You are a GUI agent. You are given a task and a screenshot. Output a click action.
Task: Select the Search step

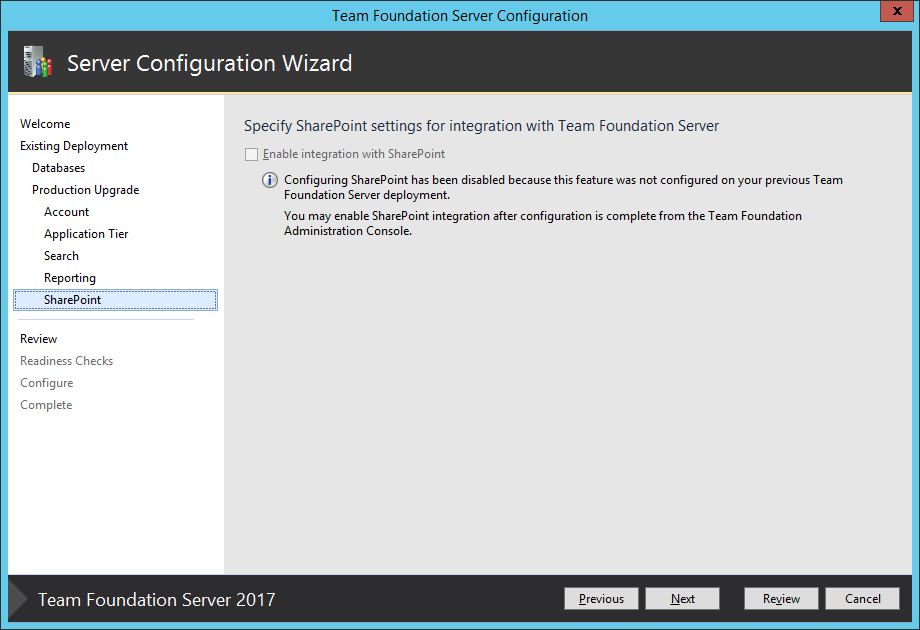pyautogui.click(x=61, y=256)
